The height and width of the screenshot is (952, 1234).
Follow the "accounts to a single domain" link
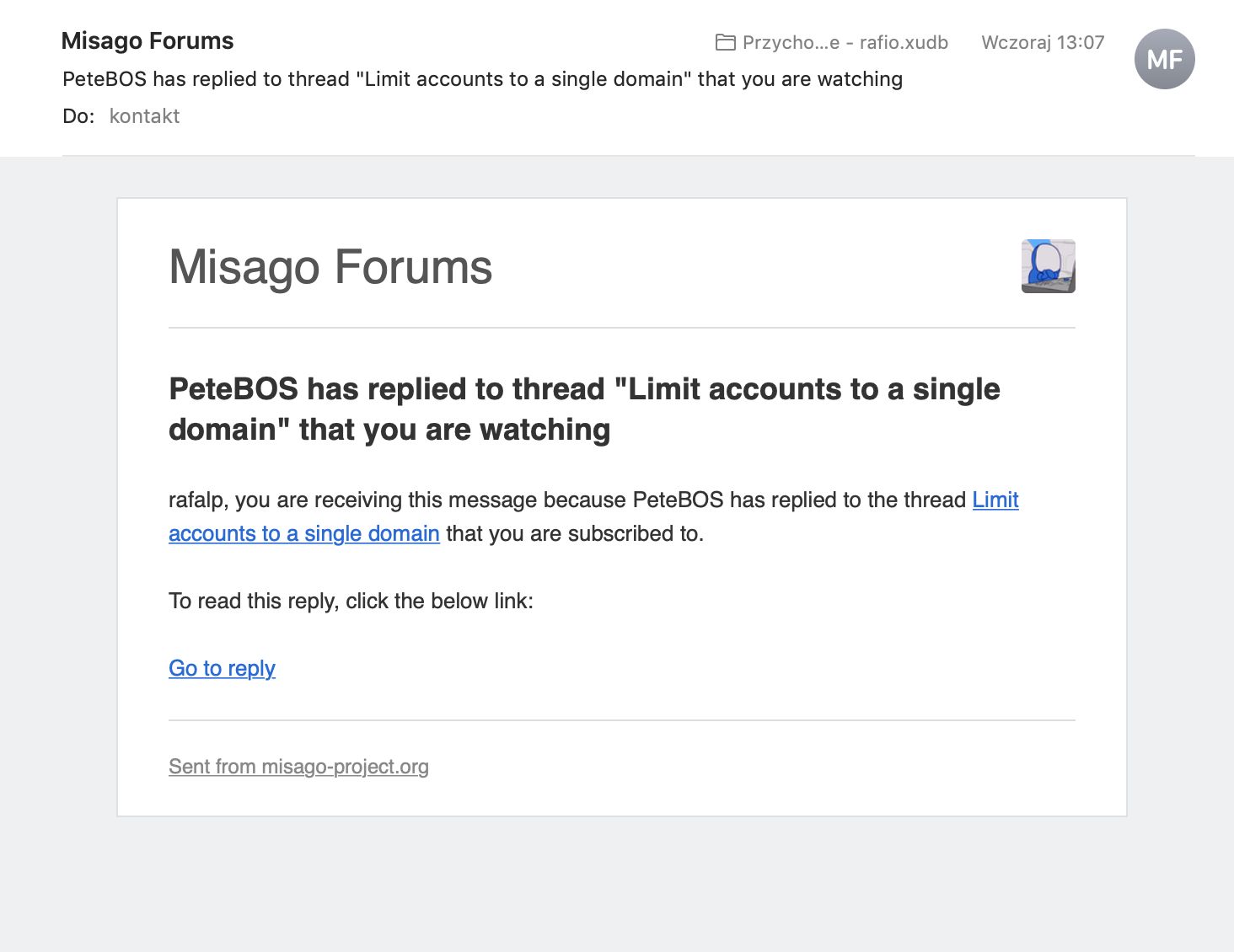pos(303,533)
